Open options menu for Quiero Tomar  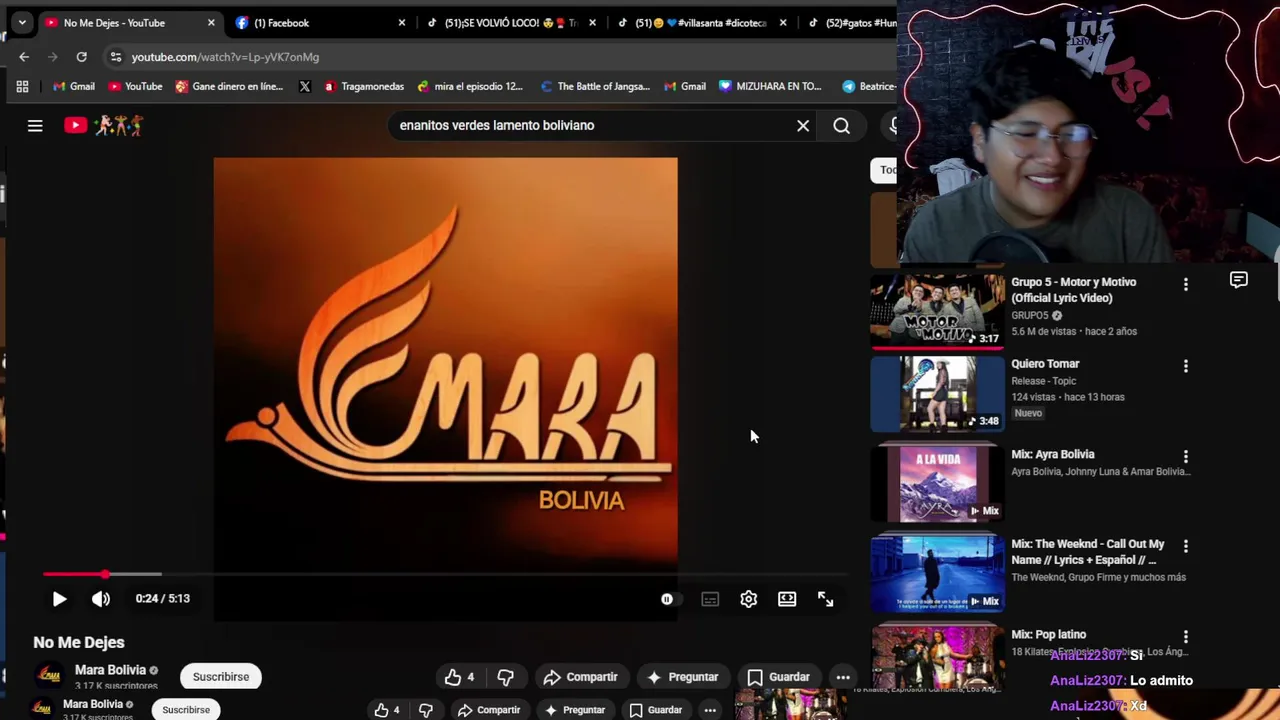pyautogui.click(x=1186, y=367)
